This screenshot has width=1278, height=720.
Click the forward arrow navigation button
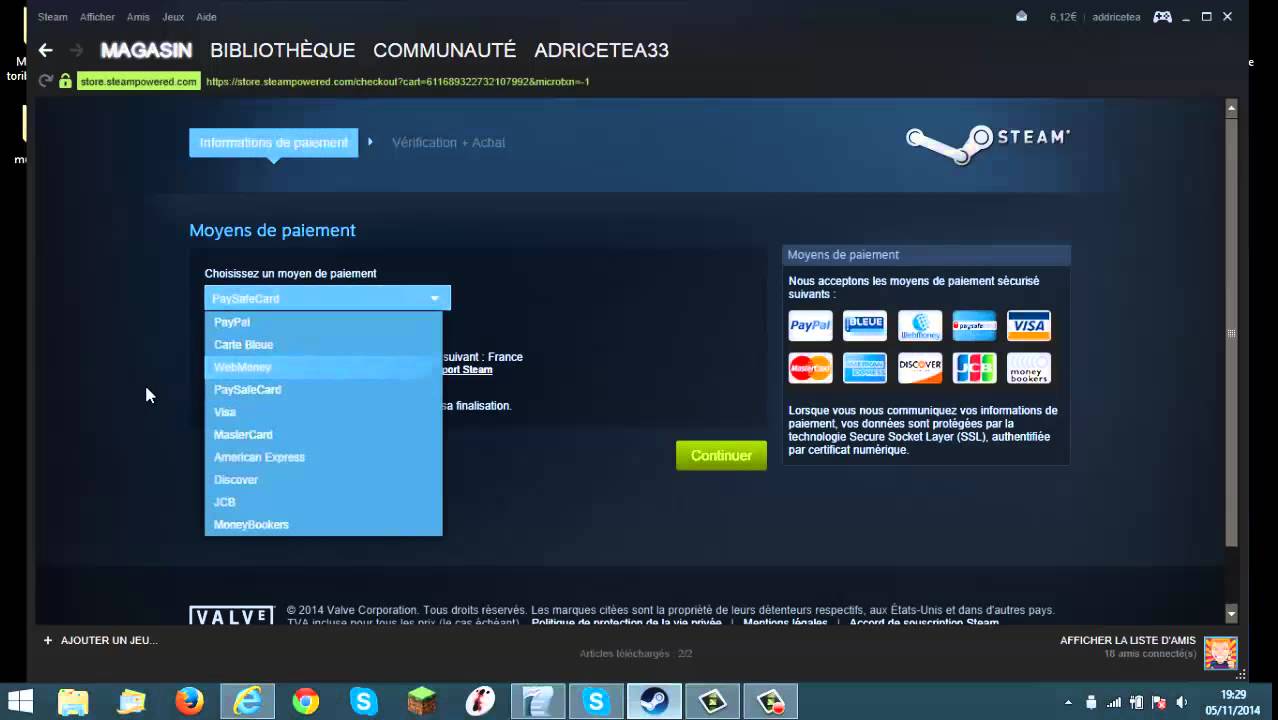pyautogui.click(x=76, y=50)
